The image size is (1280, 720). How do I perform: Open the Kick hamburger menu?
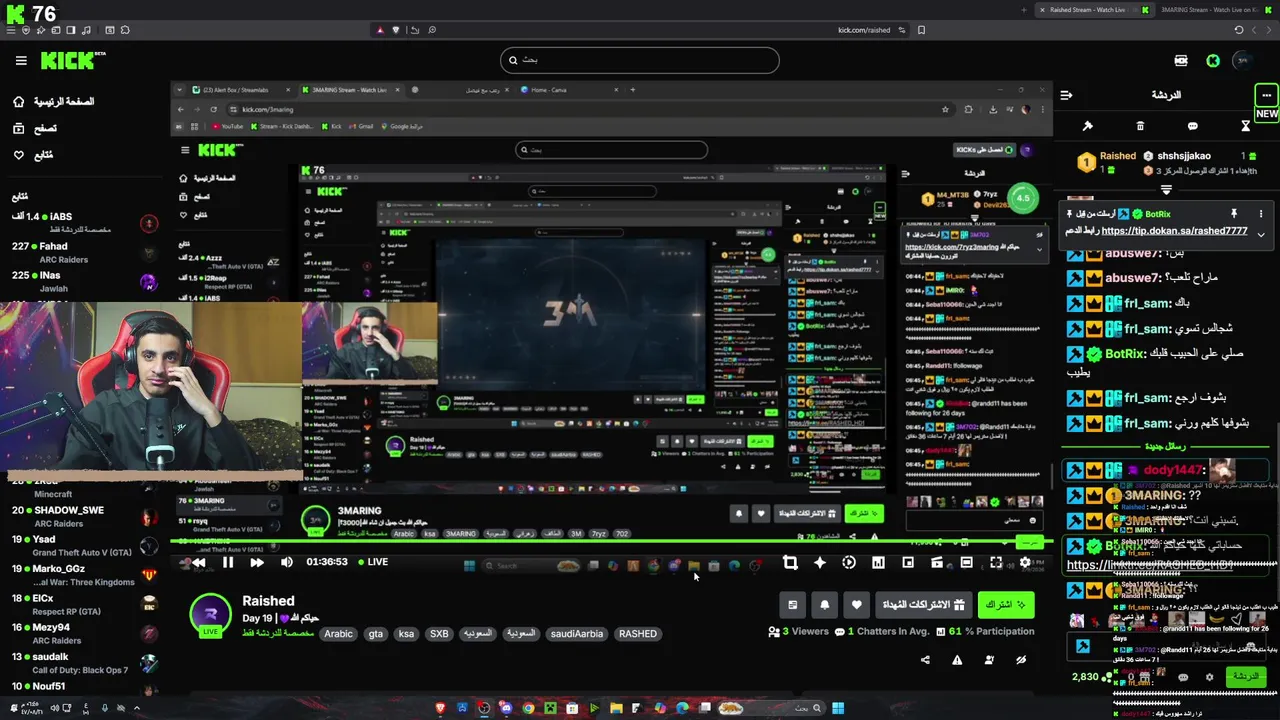(x=21, y=61)
